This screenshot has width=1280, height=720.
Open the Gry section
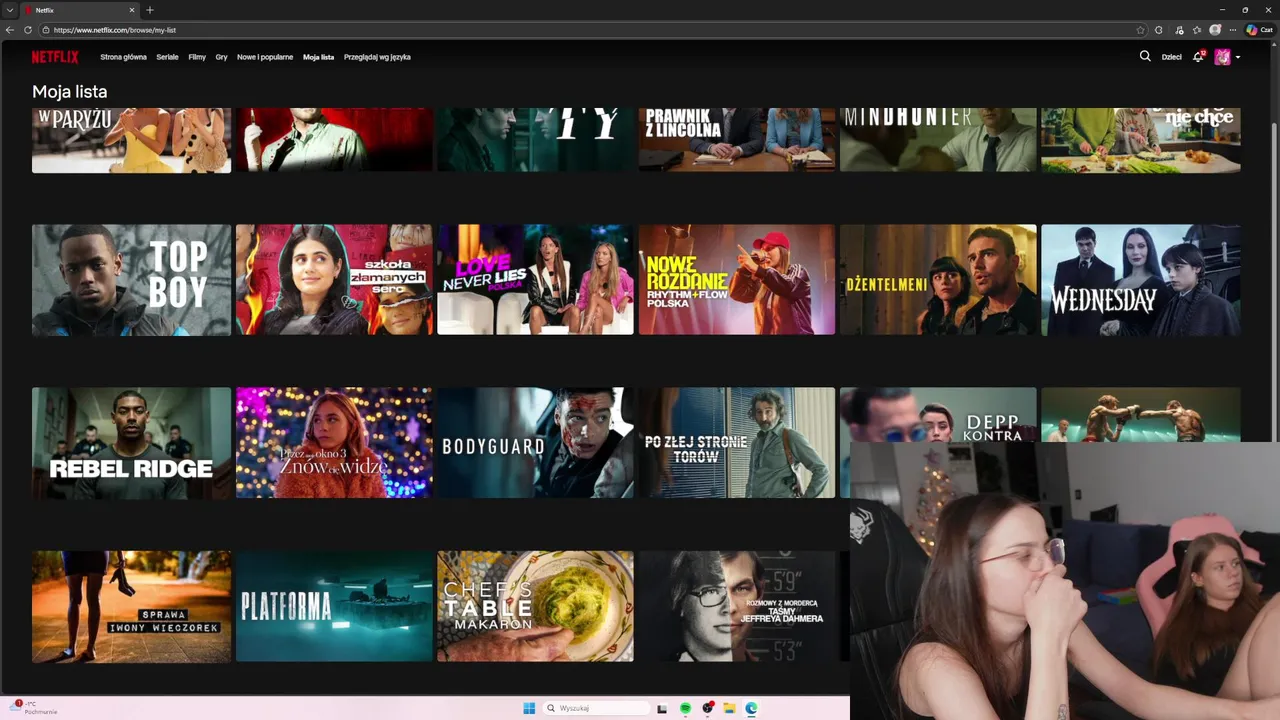[x=221, y=57]
